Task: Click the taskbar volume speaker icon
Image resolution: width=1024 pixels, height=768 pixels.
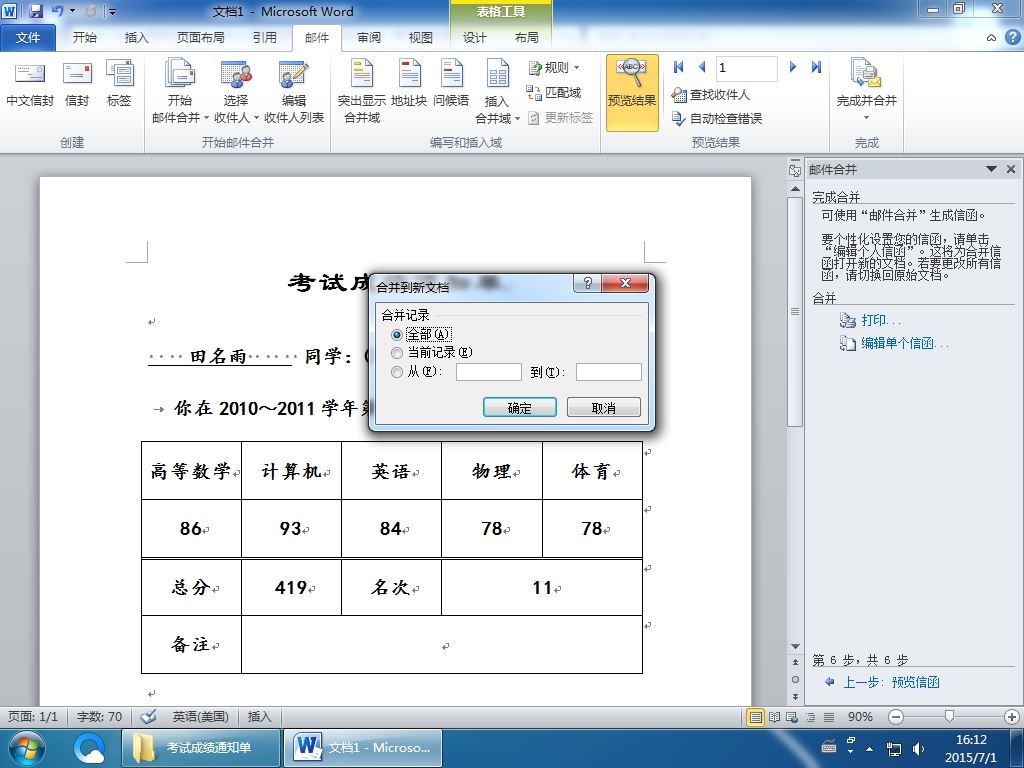Action: click(918, 748)
